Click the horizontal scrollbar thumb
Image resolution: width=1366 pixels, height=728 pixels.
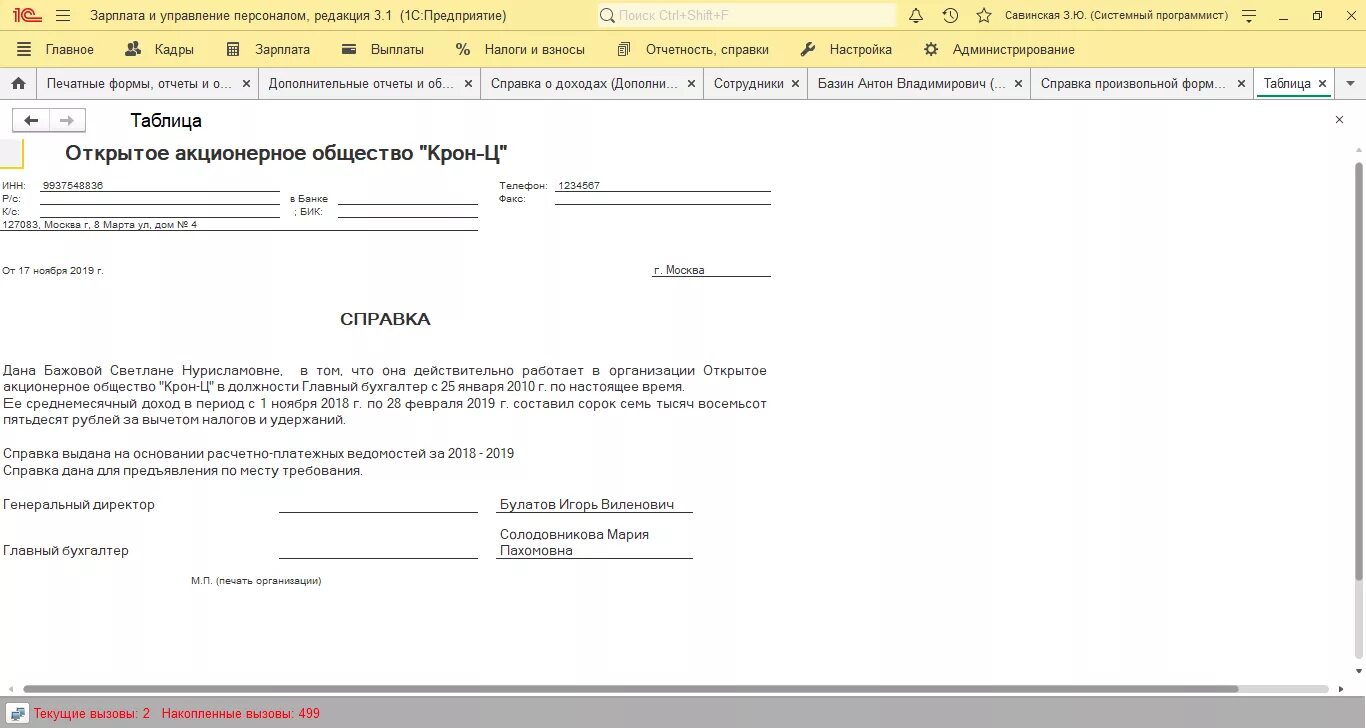[x=630, y=689]
